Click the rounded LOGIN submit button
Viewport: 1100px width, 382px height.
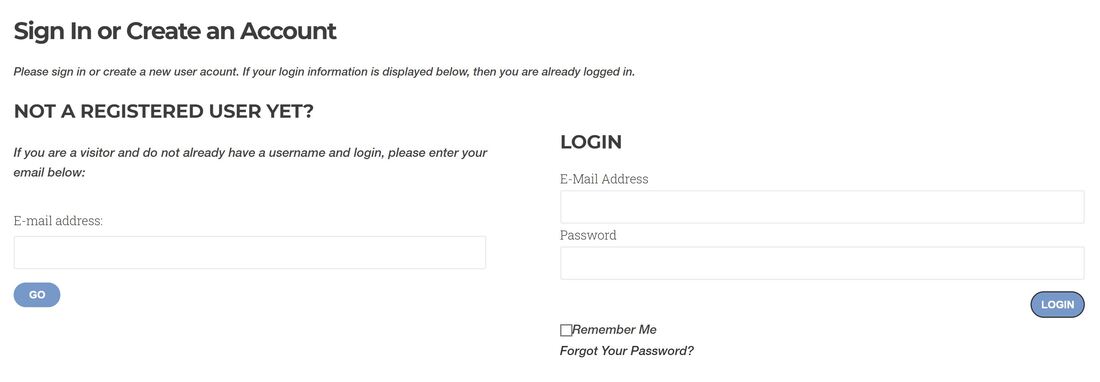tap(1057, 305)
